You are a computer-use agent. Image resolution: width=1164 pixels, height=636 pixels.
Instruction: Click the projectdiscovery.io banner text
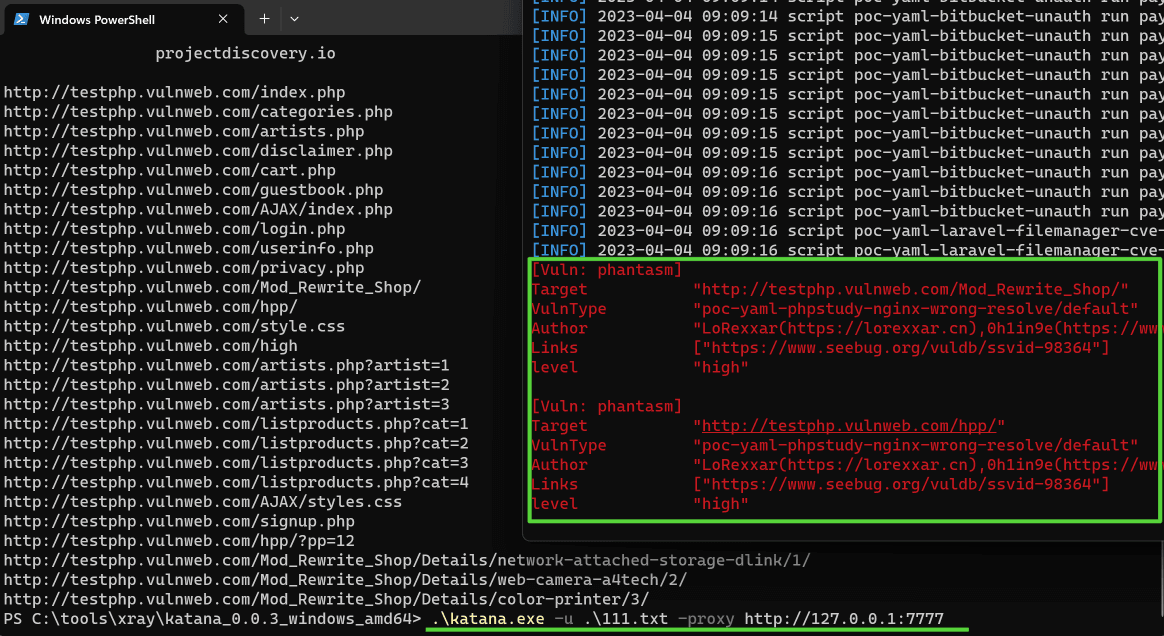pos(245,53)
